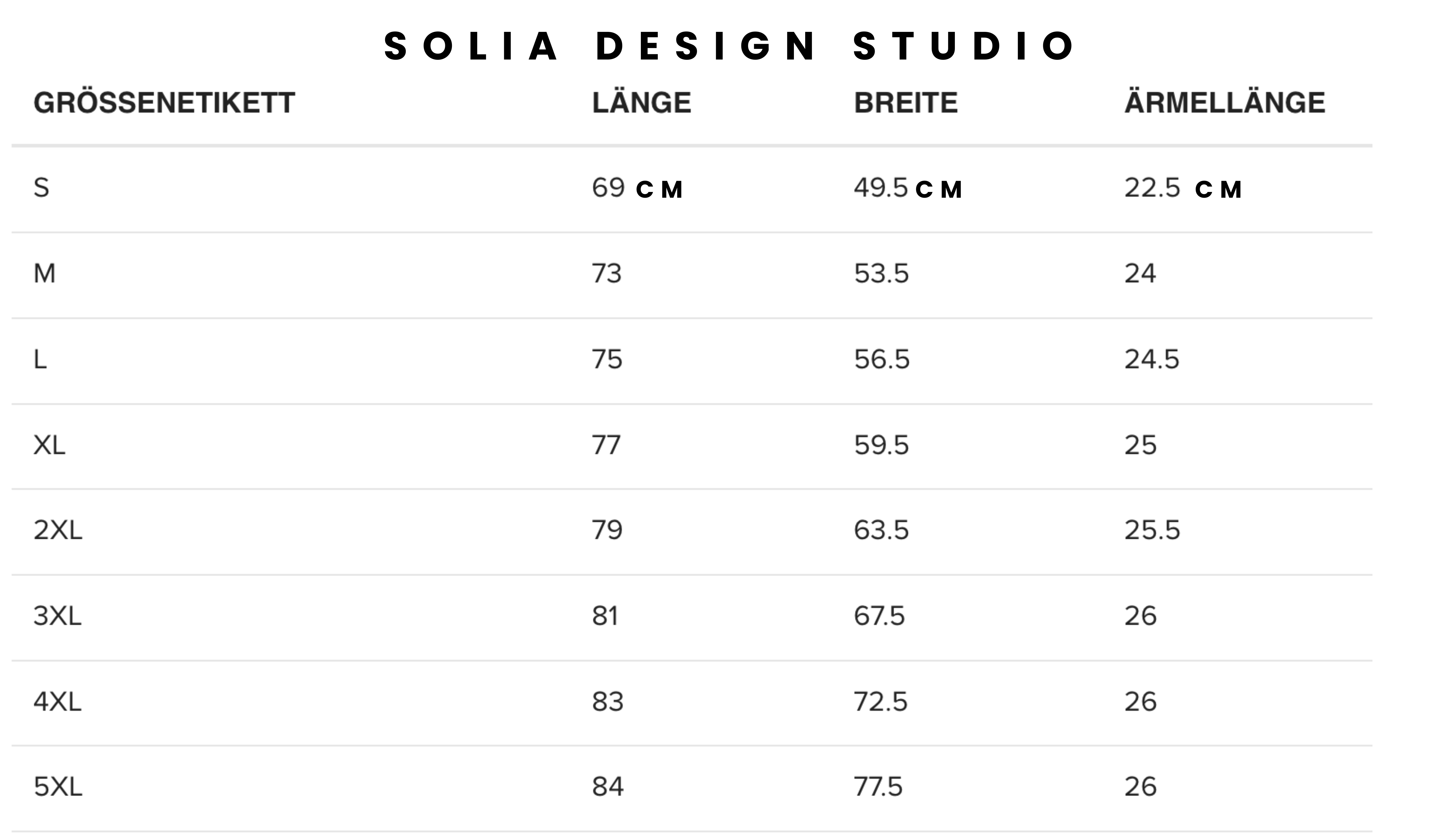
Task: Click the LÄNGE column header
Action: [641, 102]
